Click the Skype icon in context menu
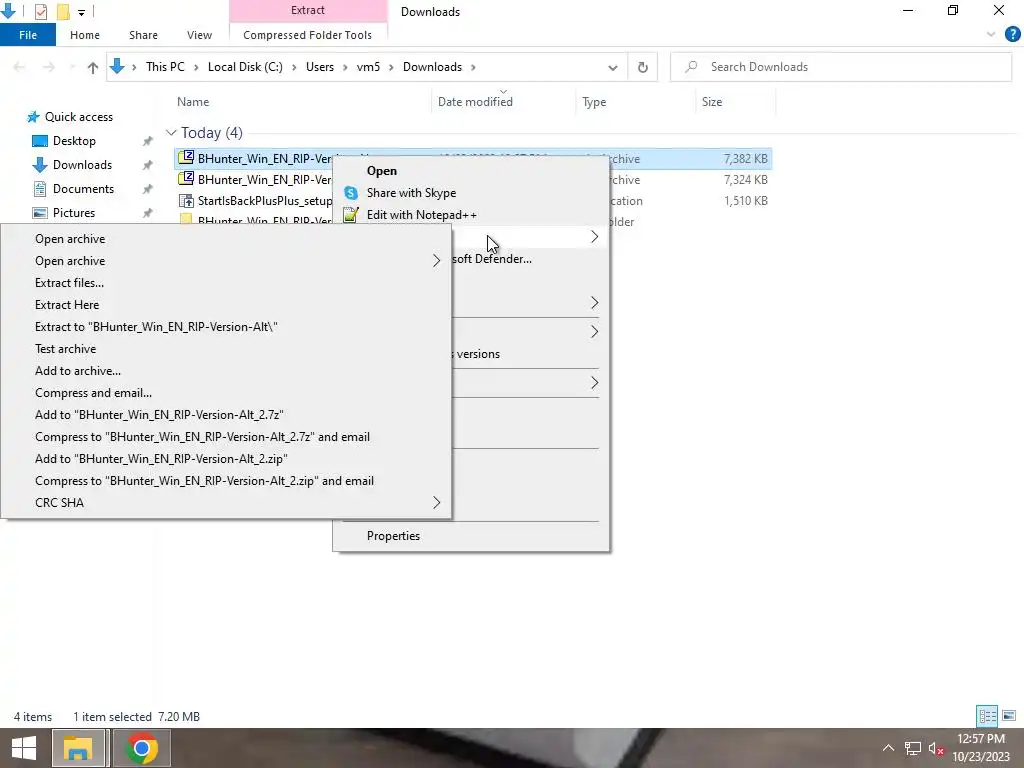This screenshot has width=1024, height=768. pyautogui.click(x=351, y=193)
